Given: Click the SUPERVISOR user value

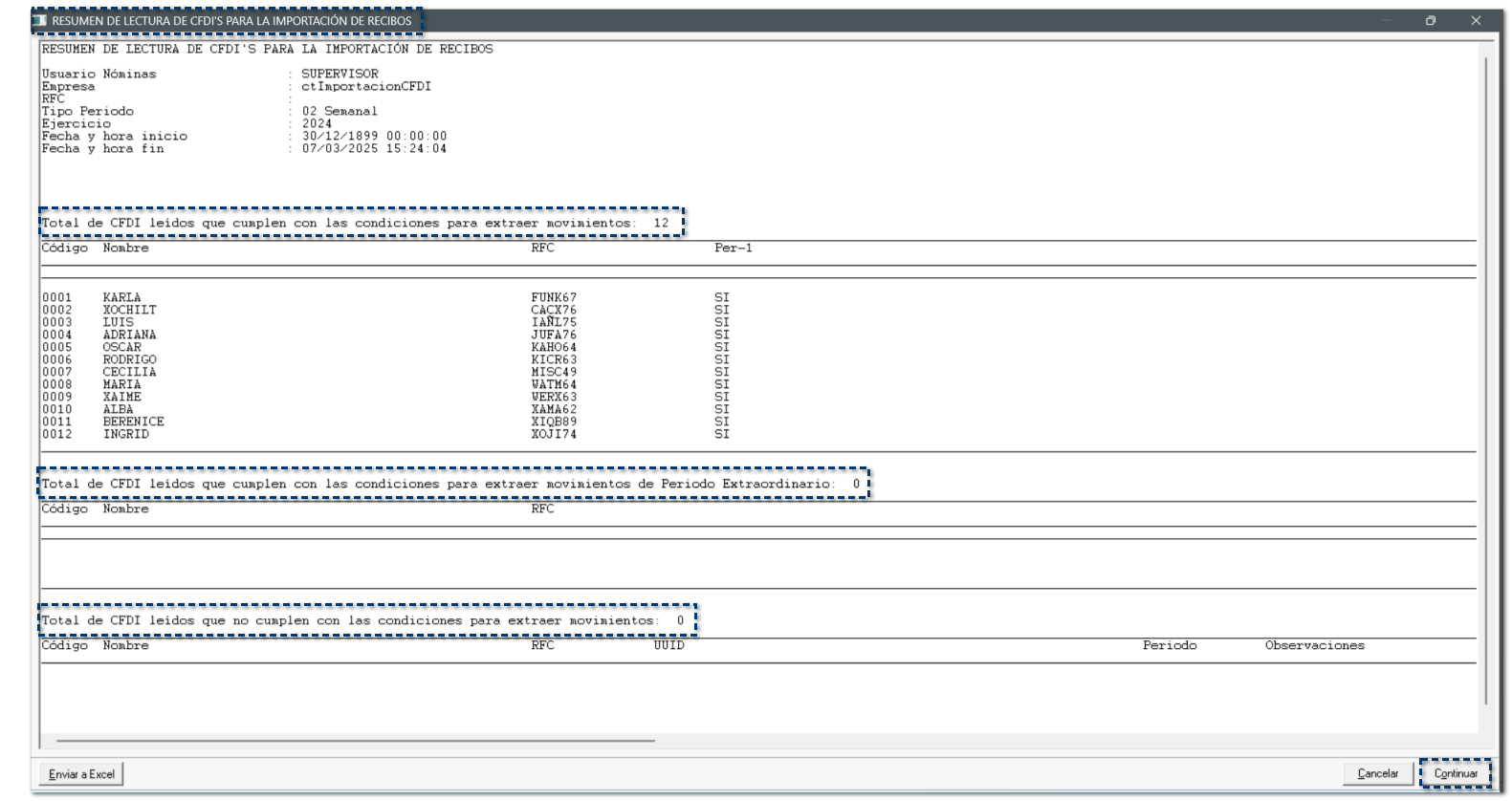Looking at the screenshot, I should coord(340,74).
